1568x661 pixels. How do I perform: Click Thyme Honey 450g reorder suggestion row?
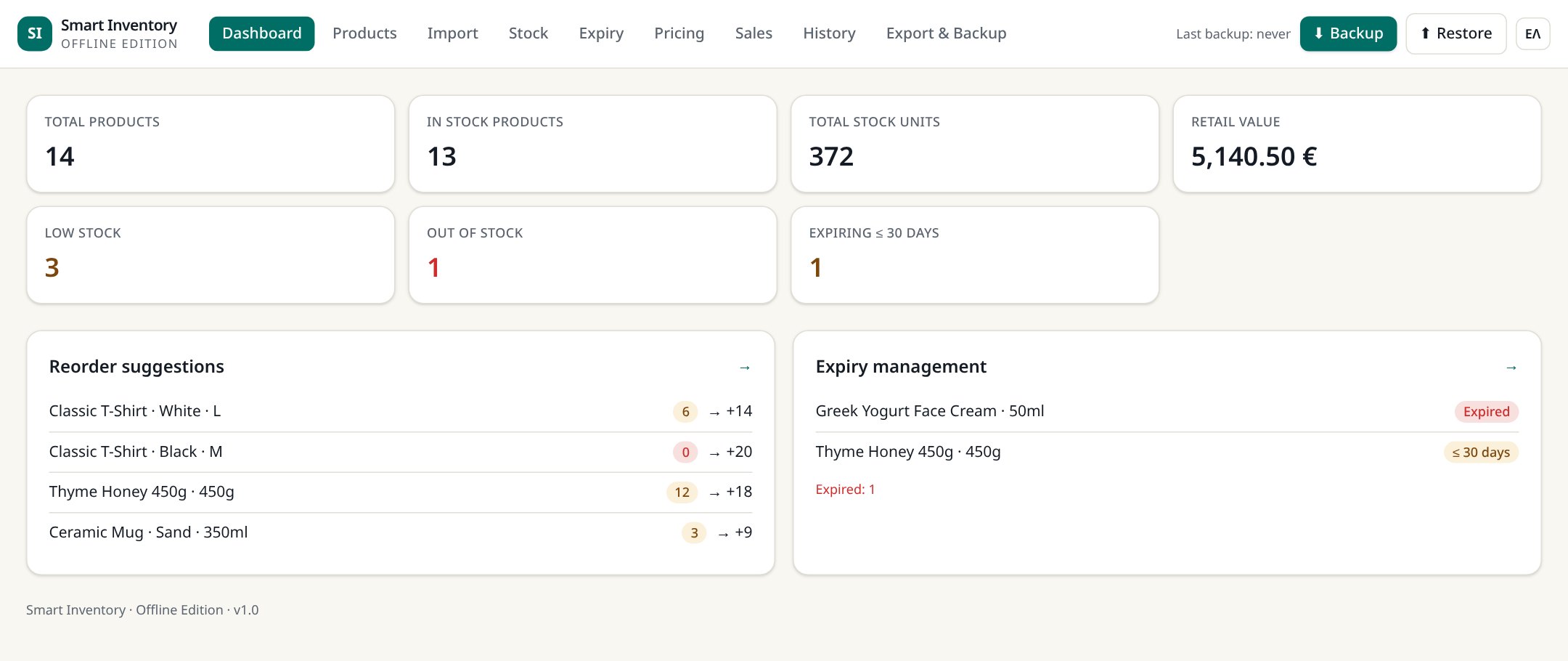[401, 492]
